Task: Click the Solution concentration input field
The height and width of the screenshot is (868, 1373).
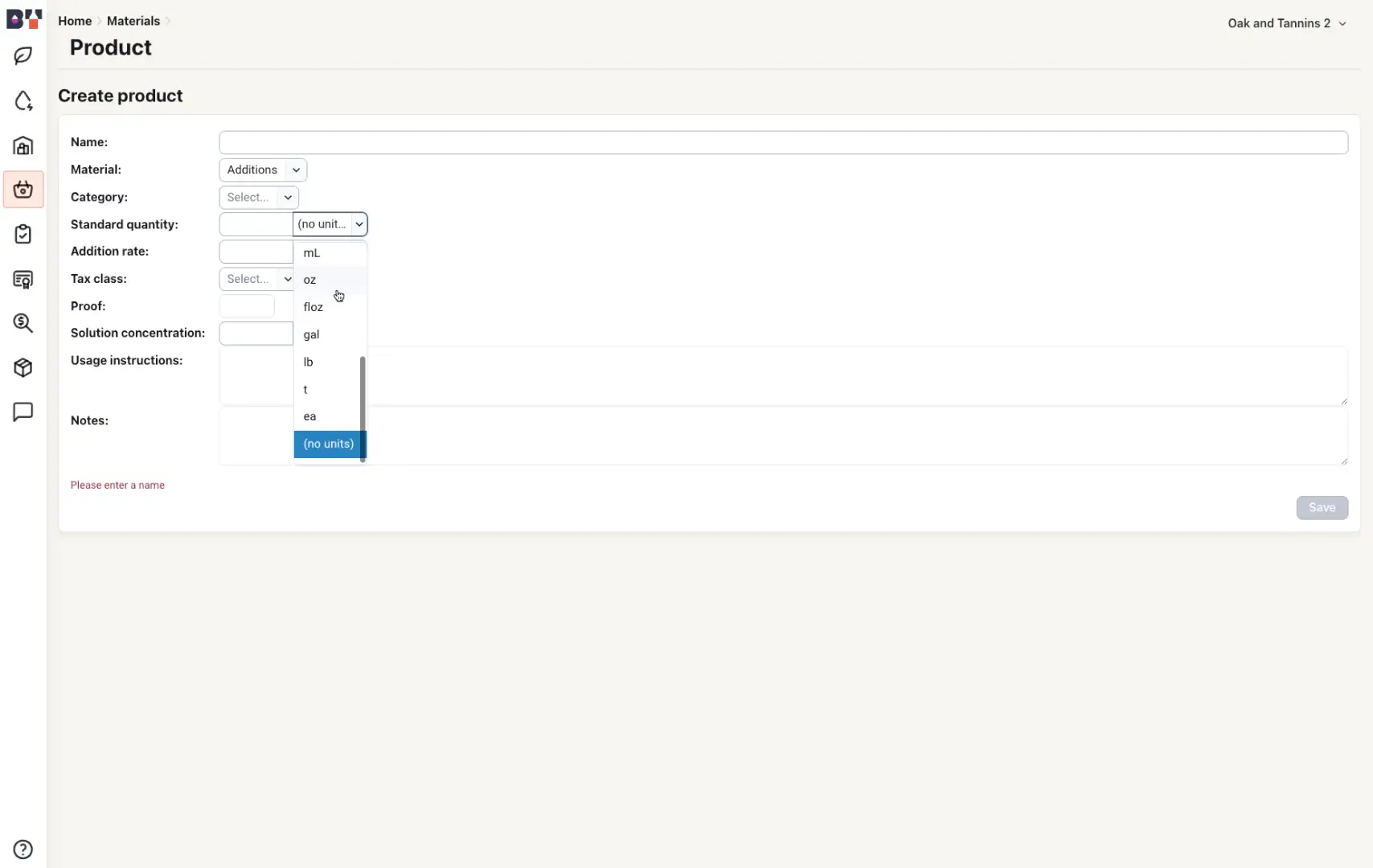Action: coord(256,334)
